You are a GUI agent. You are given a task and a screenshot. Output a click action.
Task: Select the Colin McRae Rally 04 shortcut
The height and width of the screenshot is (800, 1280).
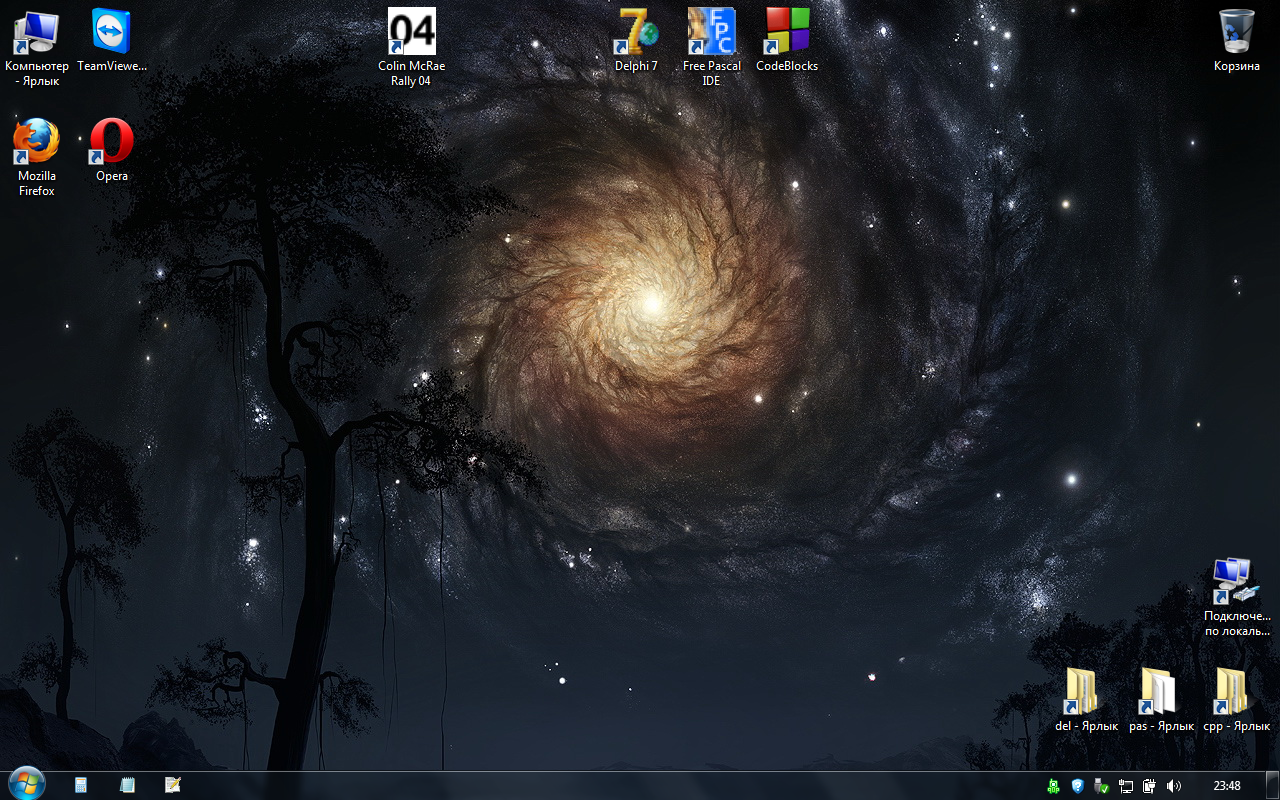coord(411,33)
